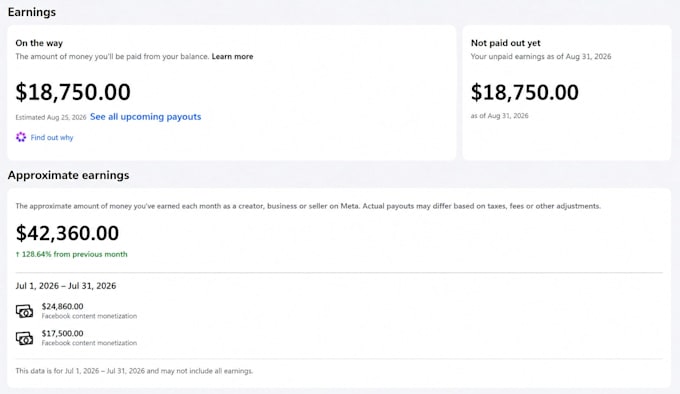Image resolution: width=680 pixels, height=394 pixels.
Task: Click the Learn more link
Action: pos(232,56)
